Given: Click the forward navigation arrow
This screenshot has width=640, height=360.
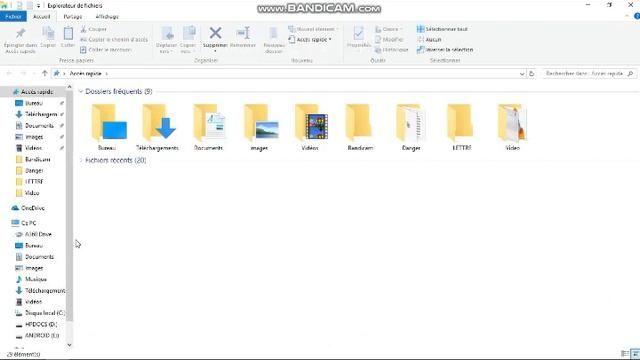Looking at the screenshot, I should (x=24, y=73).
